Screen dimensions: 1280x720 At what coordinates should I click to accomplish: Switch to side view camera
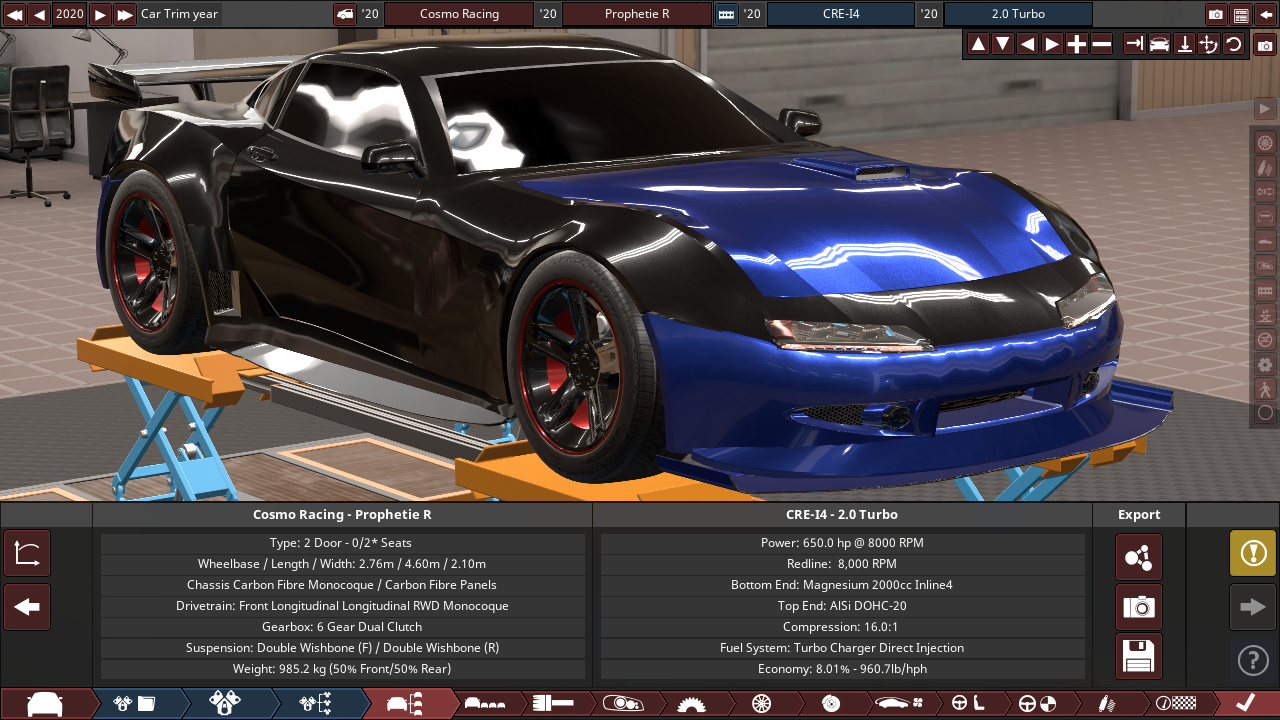point(1134,44)
